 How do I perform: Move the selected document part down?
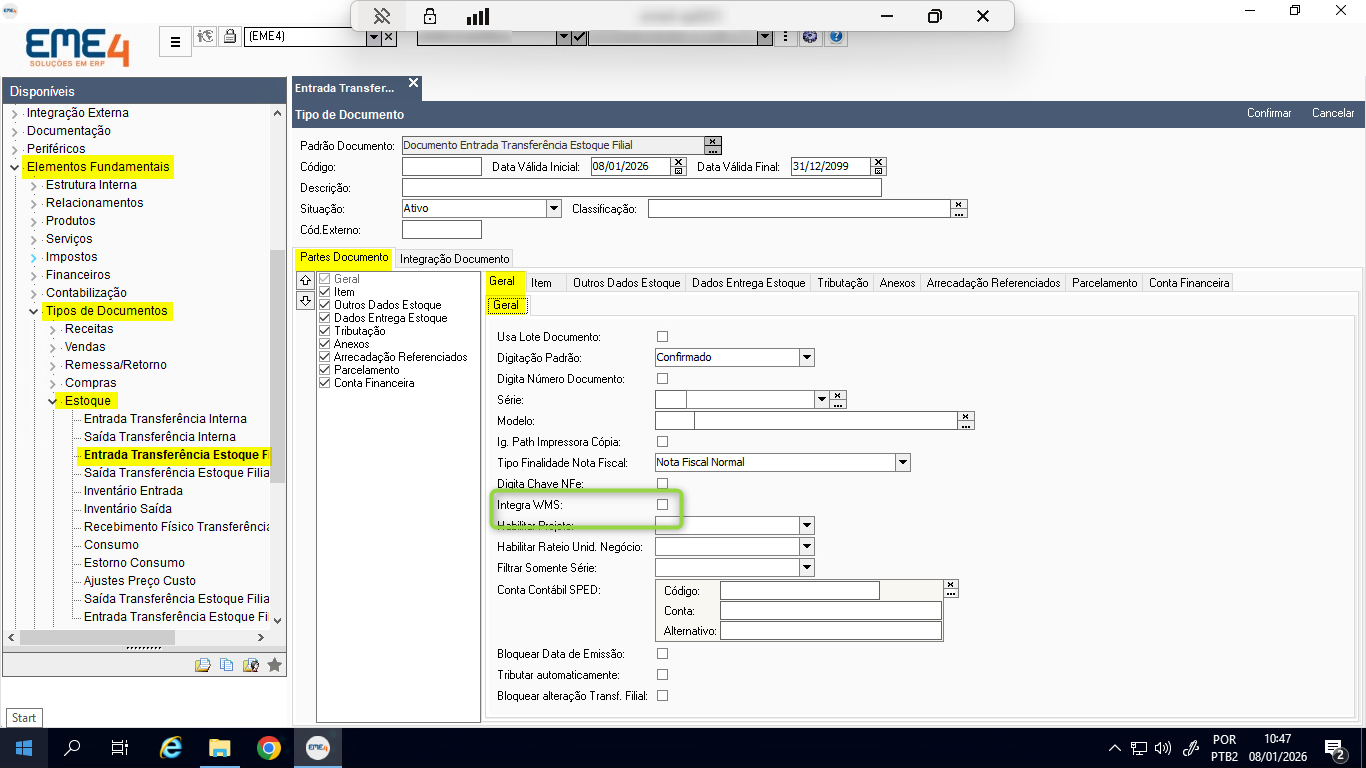pos(306,300)
